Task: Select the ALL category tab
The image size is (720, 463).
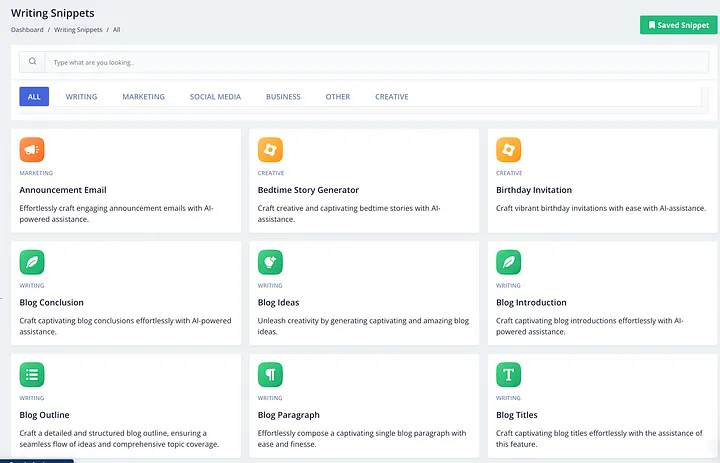Action: [x=34, y=96]
